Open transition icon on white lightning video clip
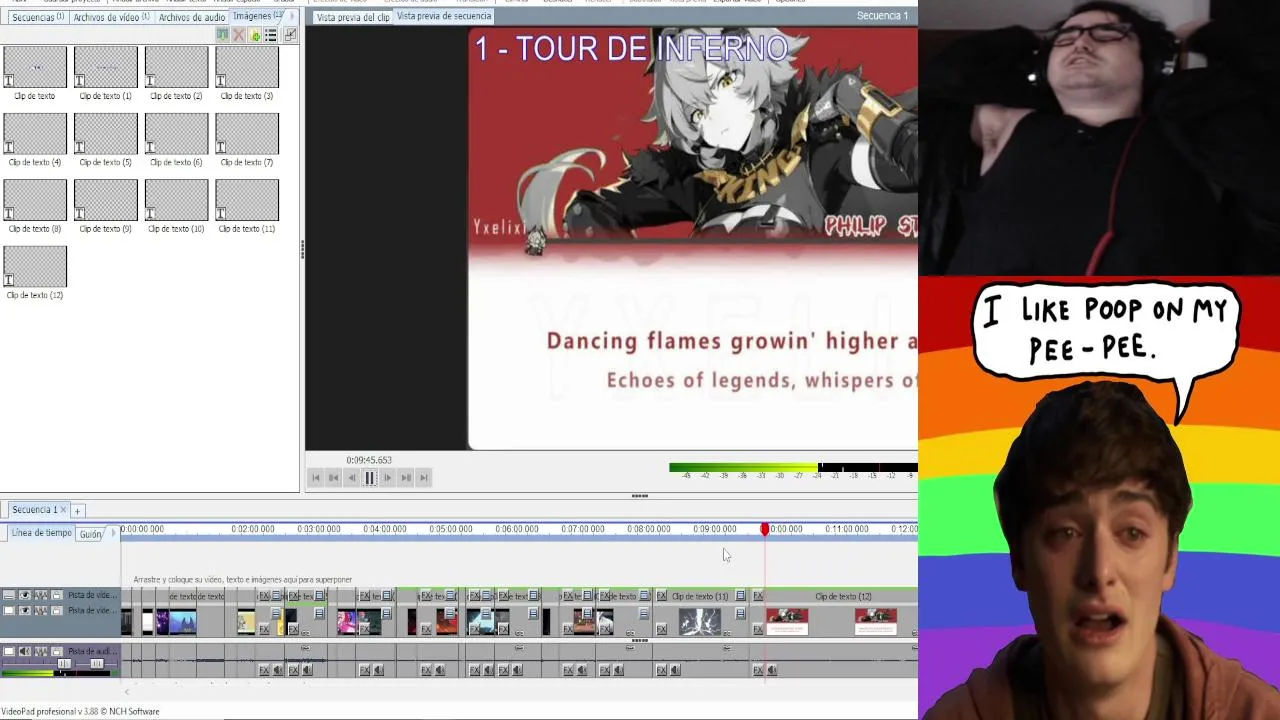 coord(740,613)
